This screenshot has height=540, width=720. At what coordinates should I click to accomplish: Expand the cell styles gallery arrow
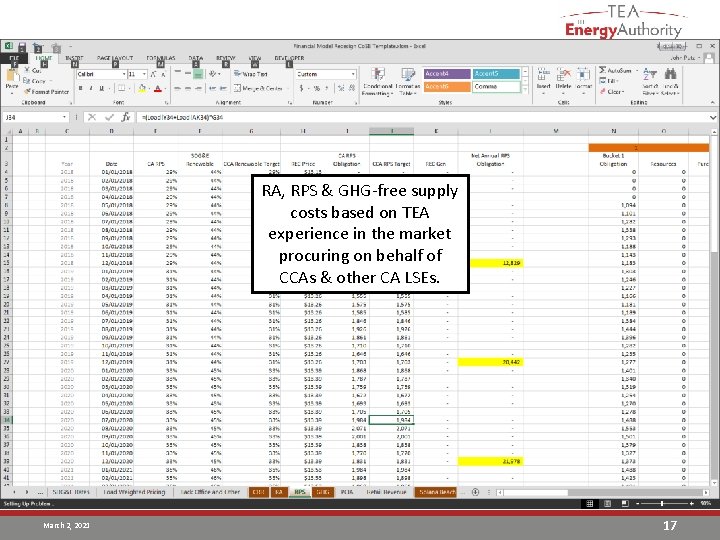525,90
